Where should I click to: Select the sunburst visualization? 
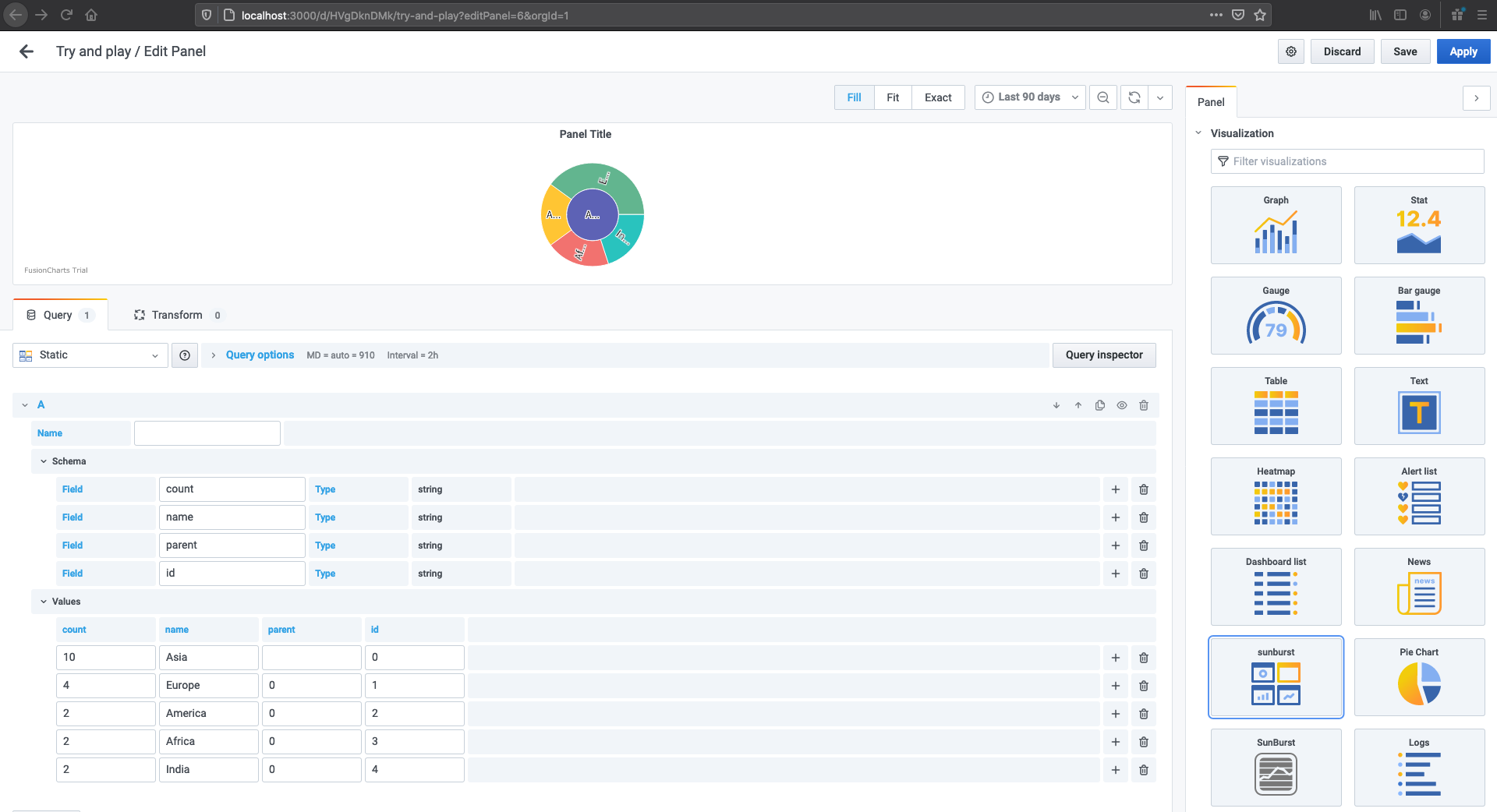tap(1276, 676)
